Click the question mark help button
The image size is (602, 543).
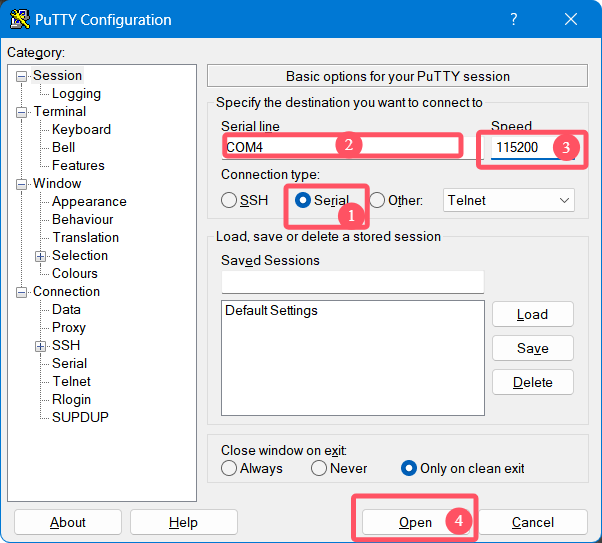click(x=514, y=19)
